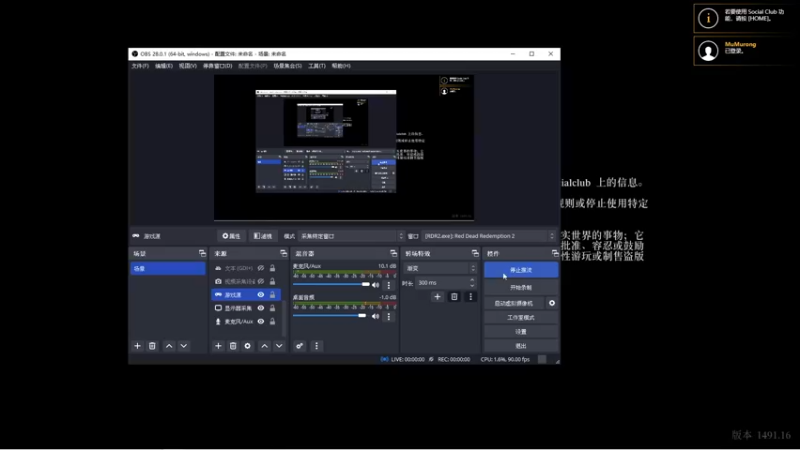
Task: Open the 帮助(H) menu
Action: pos(341,66)
